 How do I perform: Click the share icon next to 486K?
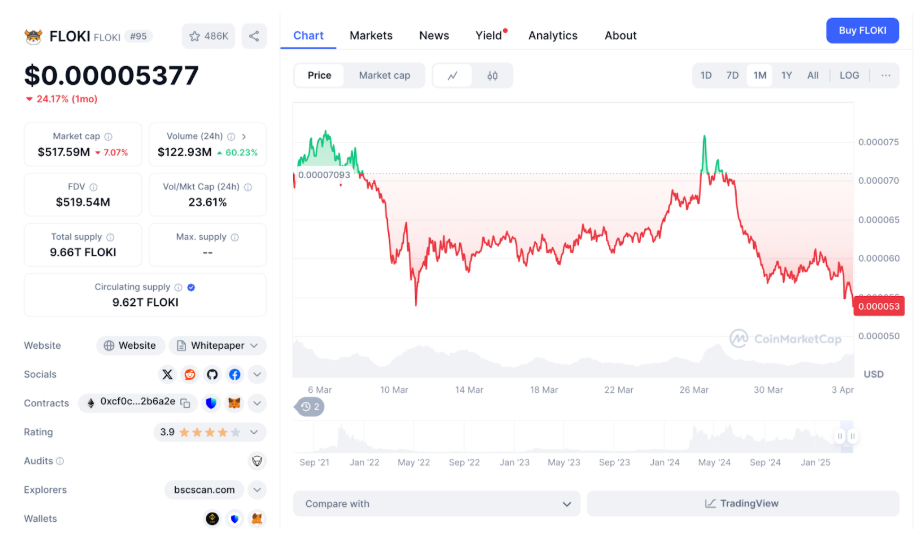coord(254,36)
